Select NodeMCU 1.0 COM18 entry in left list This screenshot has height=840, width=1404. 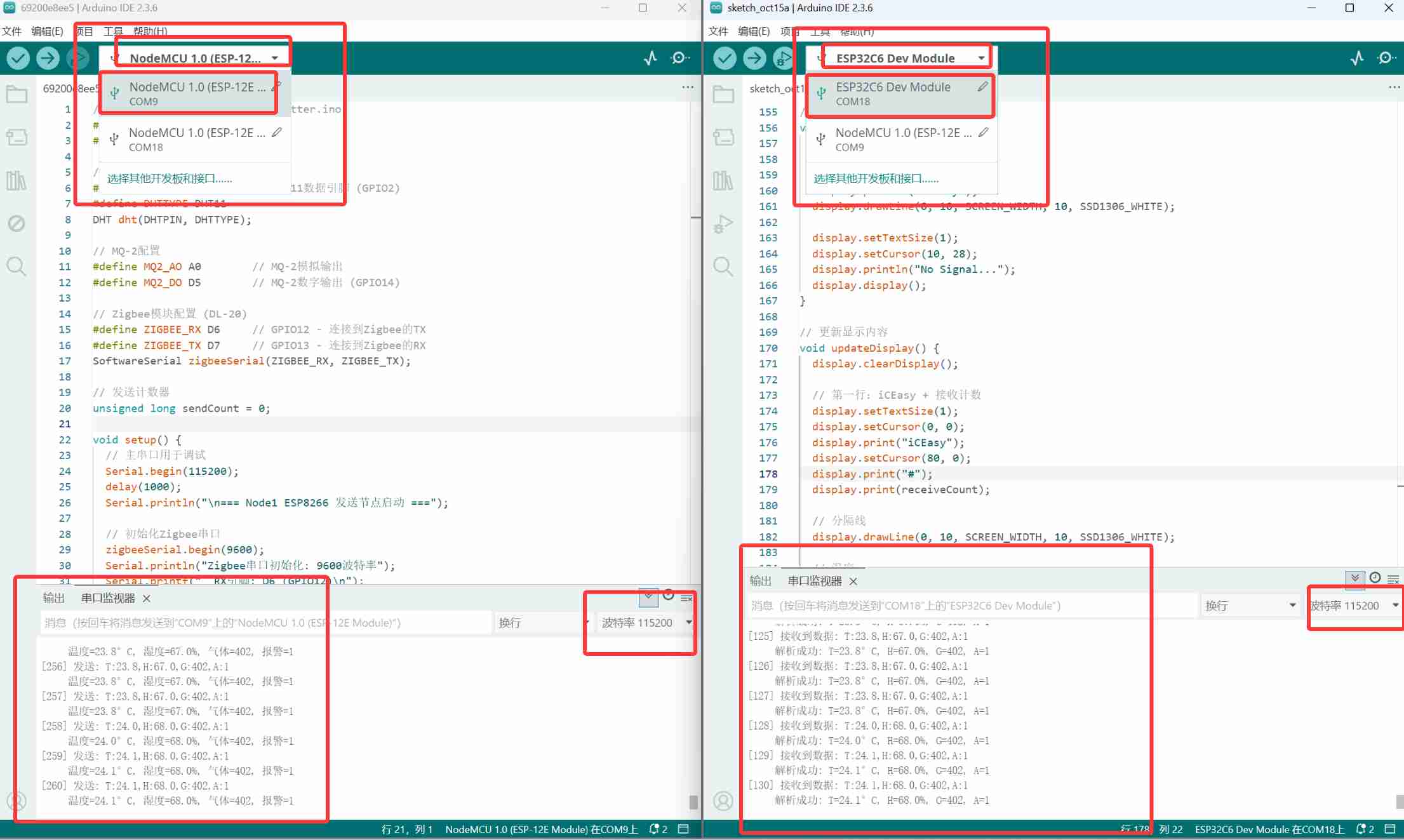(x=196, y=139)
